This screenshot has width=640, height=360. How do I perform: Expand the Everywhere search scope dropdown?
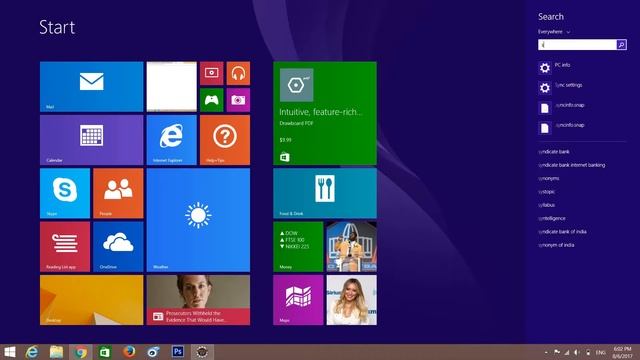[554, 32]
